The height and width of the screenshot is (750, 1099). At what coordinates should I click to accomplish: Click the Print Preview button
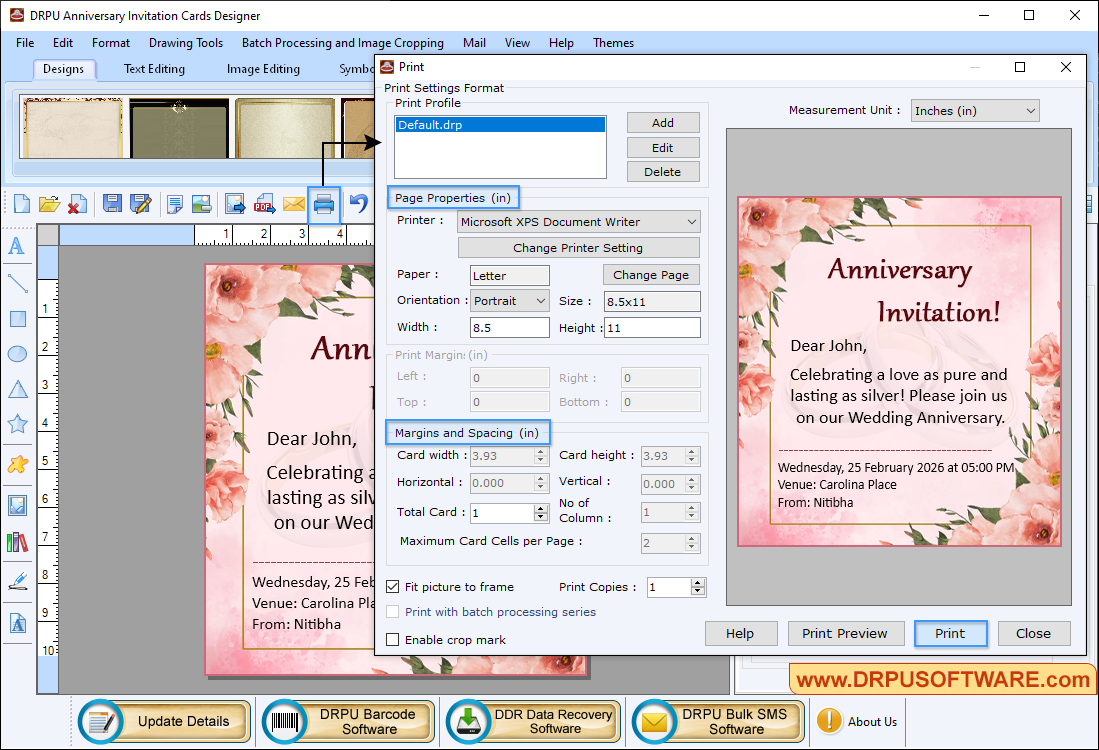845,633
